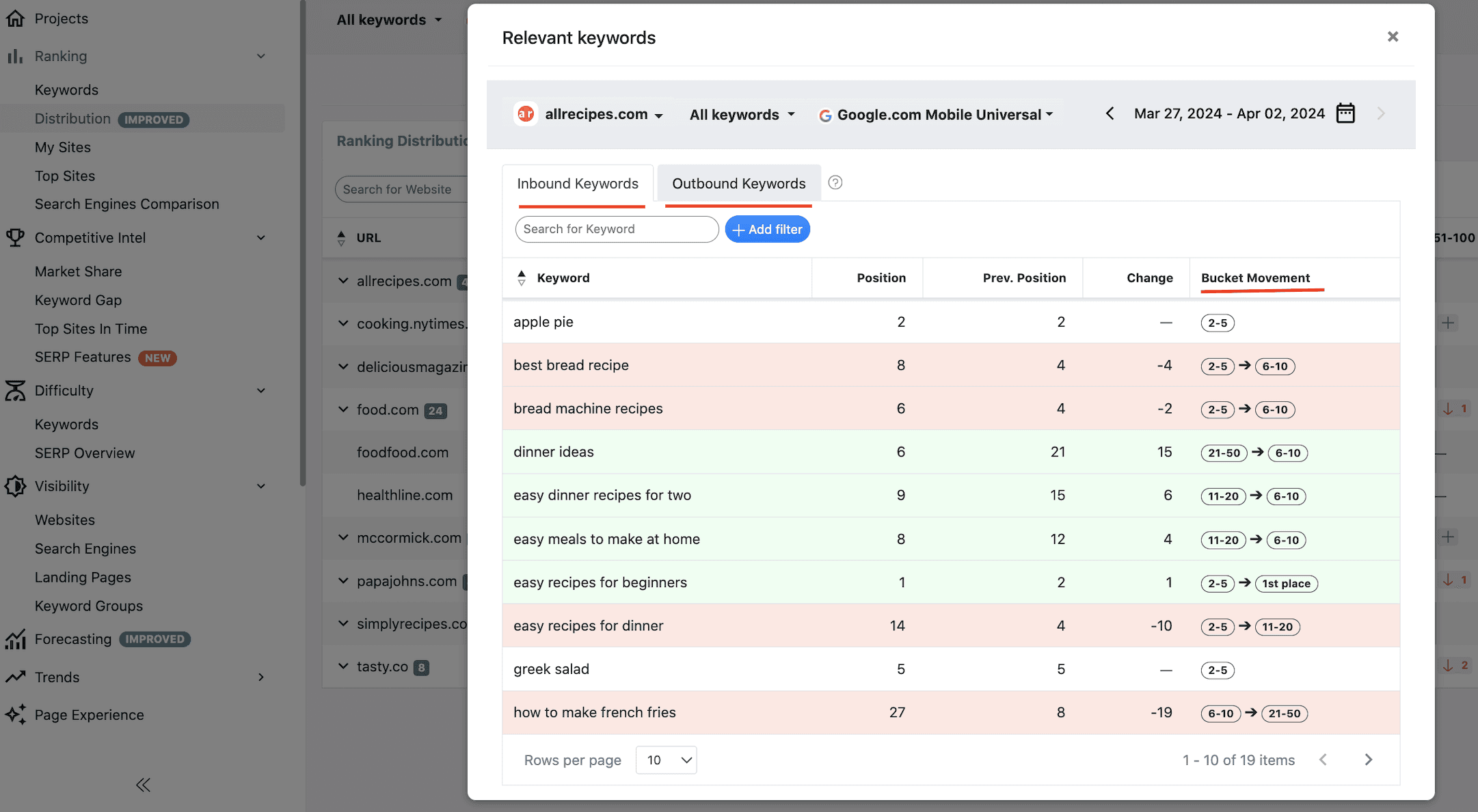Screen dimensions: 1478x812
Task: Click 'how to make french fries' keyword
Action: [x=595, y=712]
